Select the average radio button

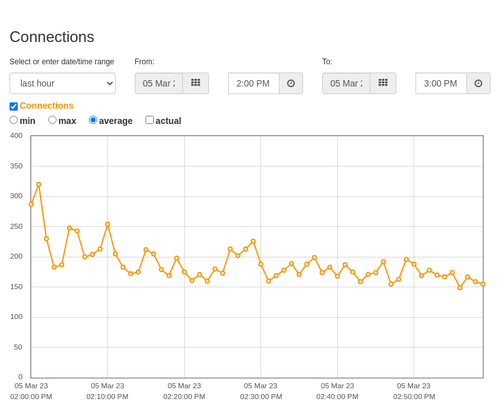93,120
